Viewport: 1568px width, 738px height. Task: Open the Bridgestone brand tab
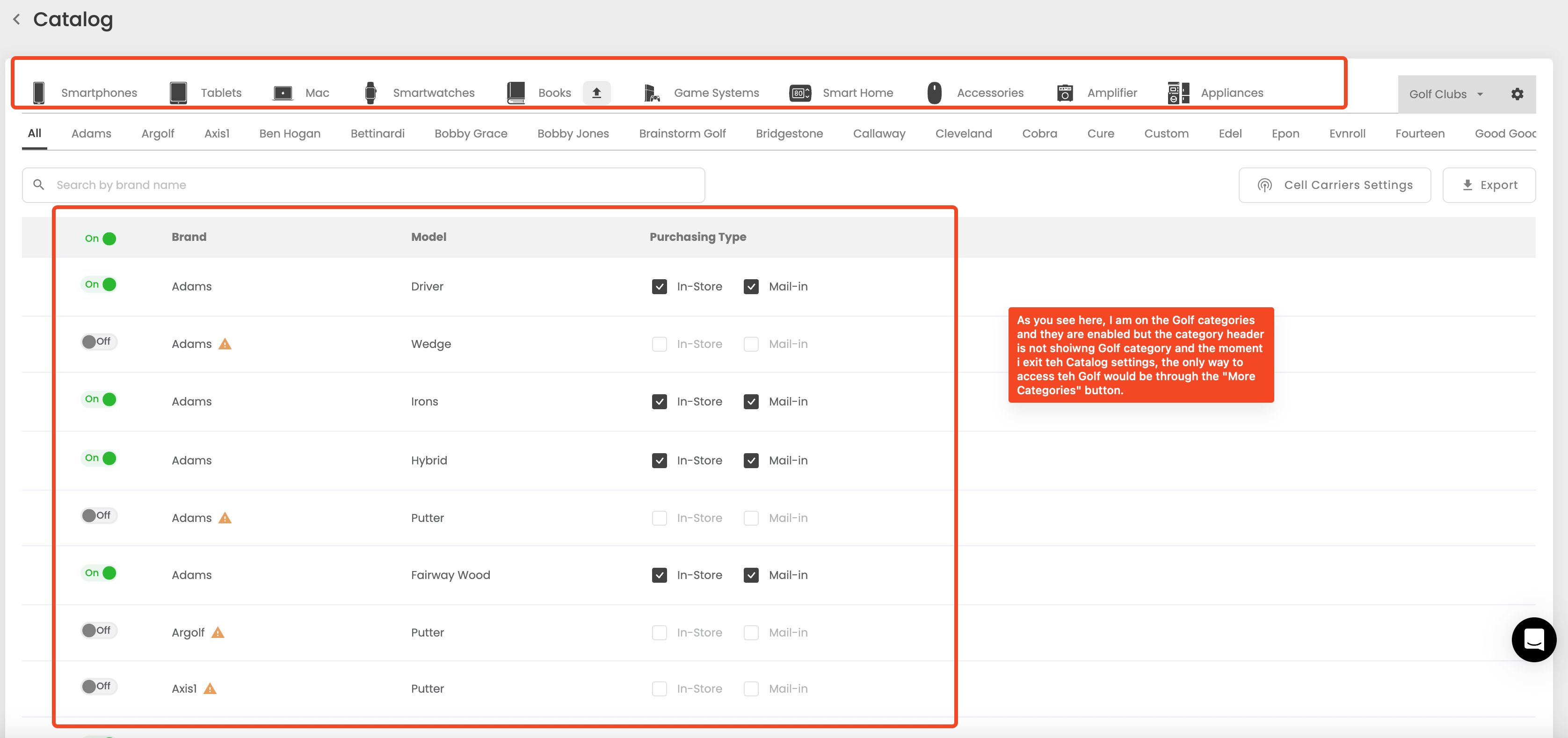pos(789,133)
